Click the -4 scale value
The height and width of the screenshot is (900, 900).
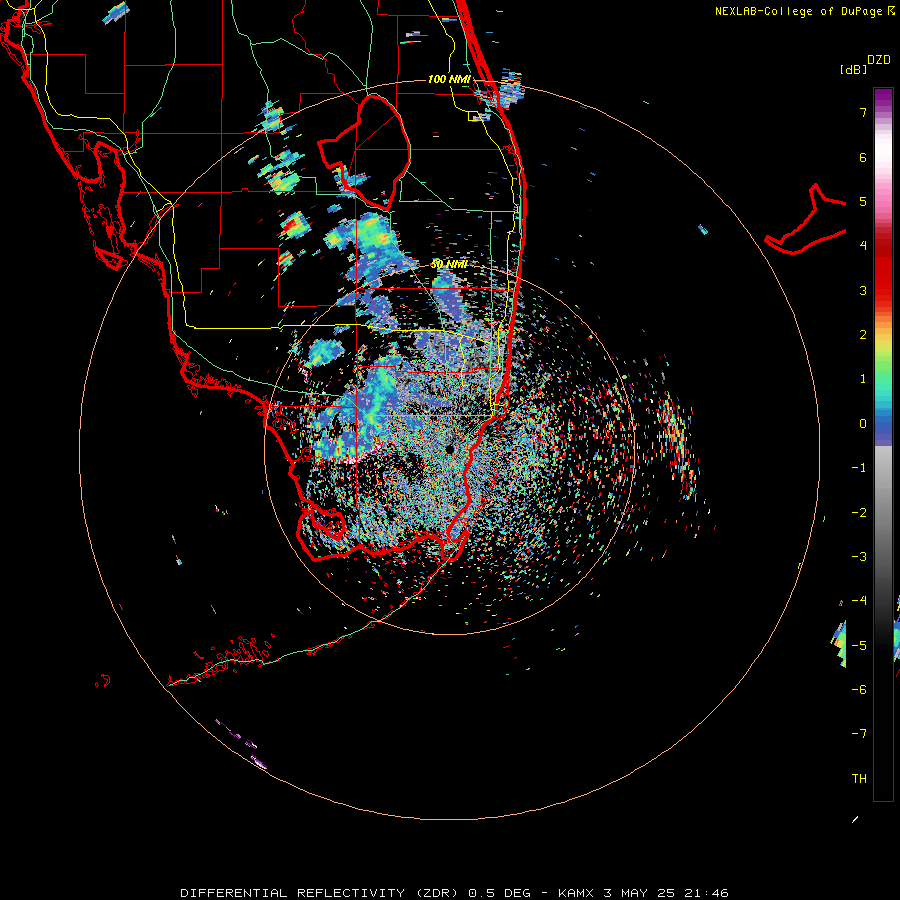click(859, 601)
